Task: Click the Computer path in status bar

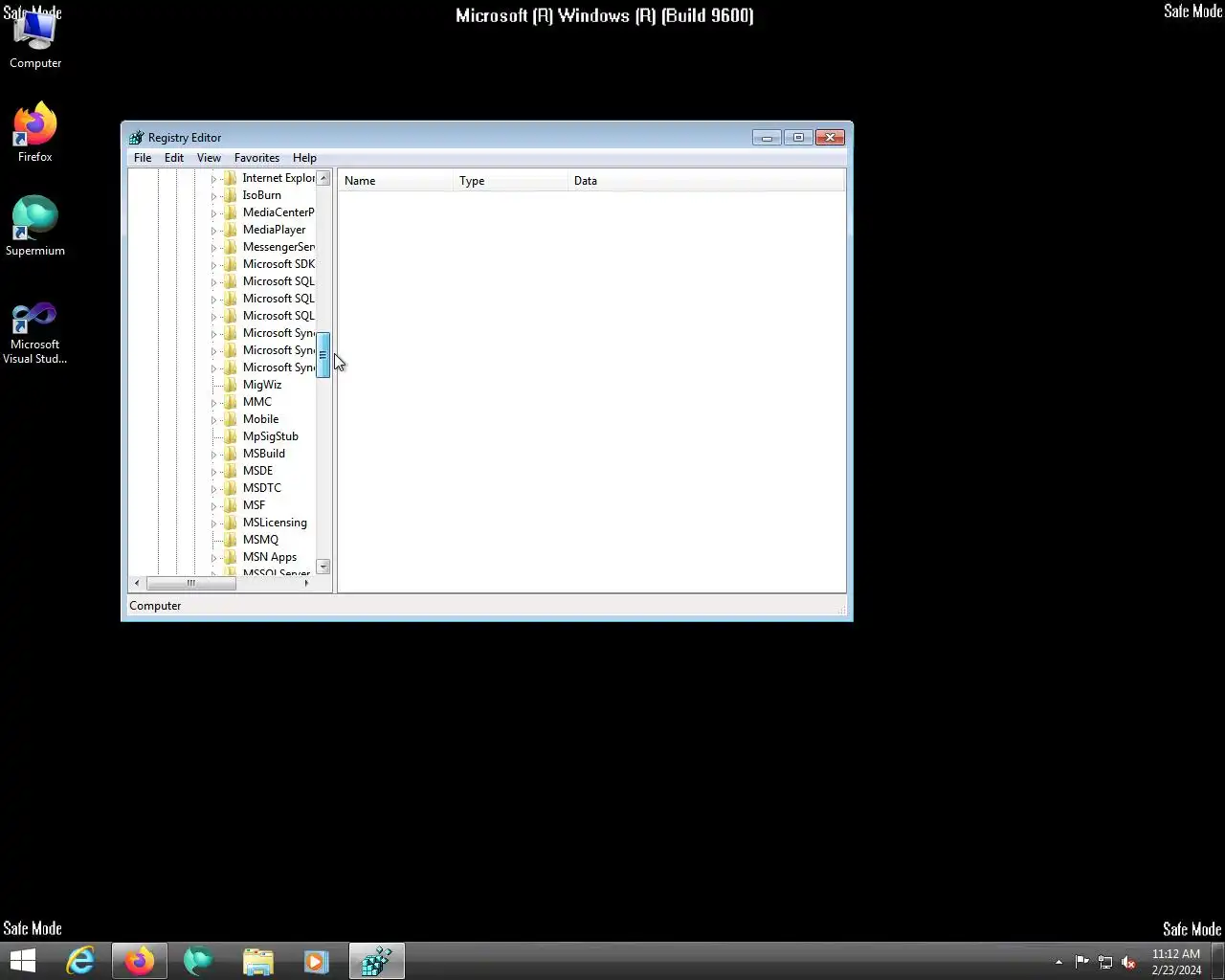Action: 155,606
